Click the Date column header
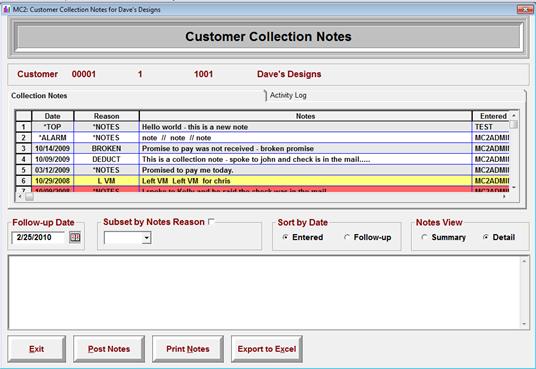536x369 pixels. point(53,116)
